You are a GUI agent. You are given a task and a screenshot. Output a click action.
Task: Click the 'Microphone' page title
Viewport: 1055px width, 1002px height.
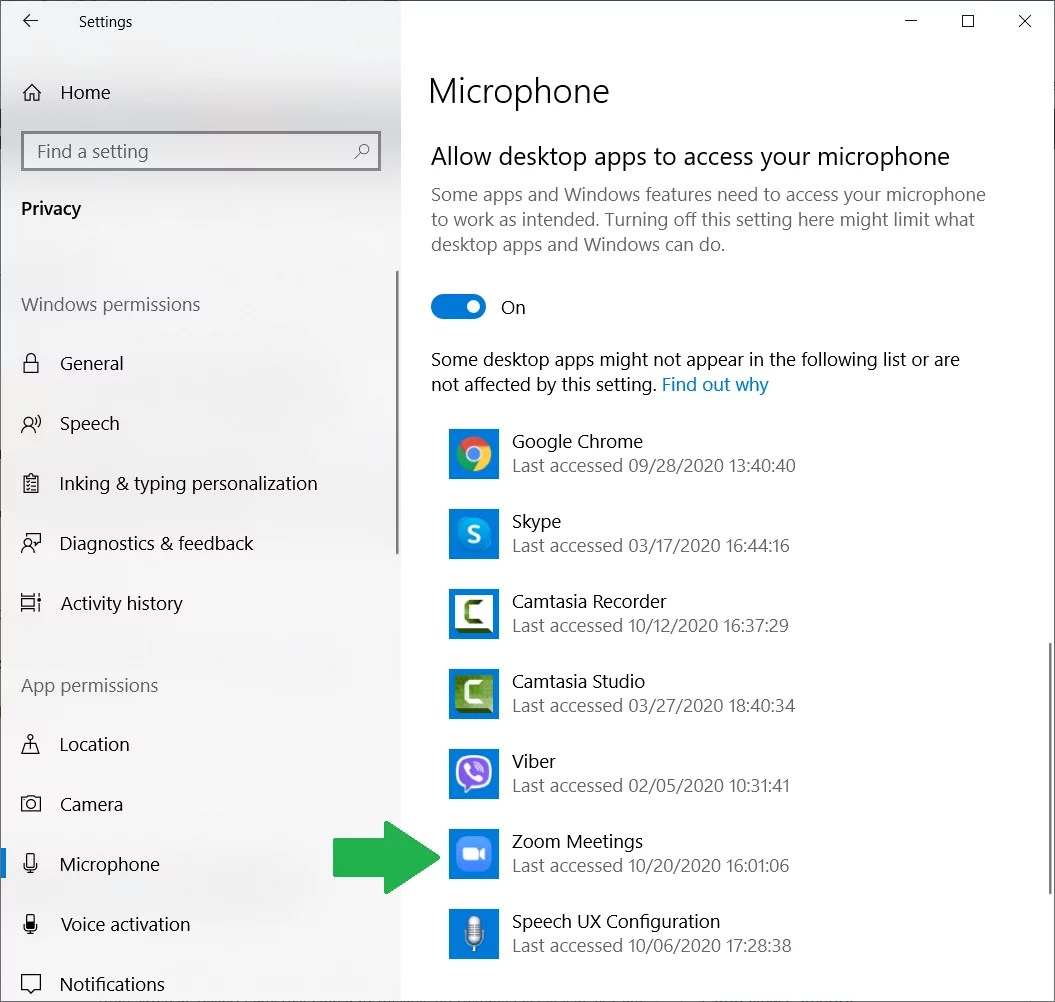pos(519,91)
